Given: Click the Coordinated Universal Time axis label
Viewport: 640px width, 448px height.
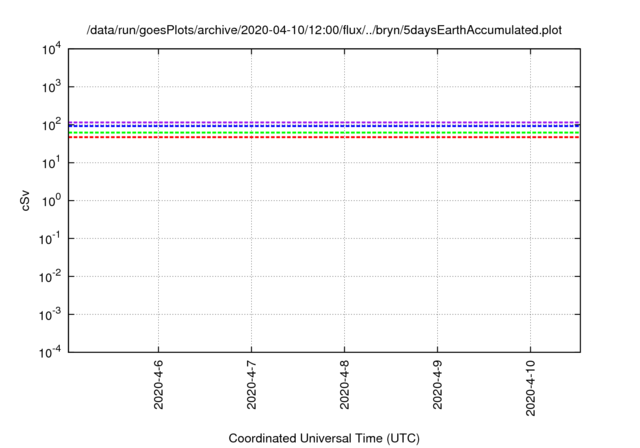Looking at the screenshot, I should [324, 438].
